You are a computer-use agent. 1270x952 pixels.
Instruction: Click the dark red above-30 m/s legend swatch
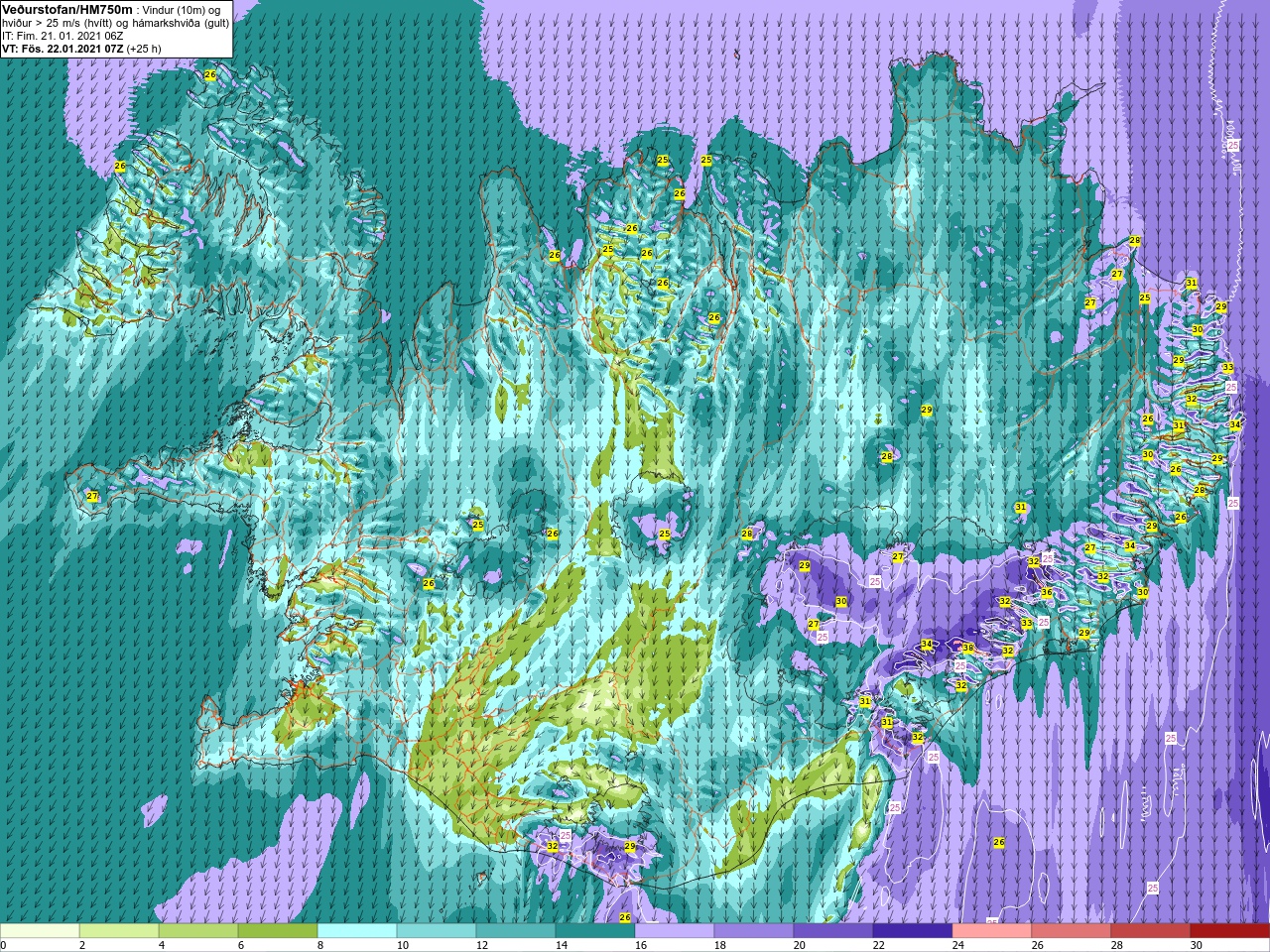(x=1230, y=932)
